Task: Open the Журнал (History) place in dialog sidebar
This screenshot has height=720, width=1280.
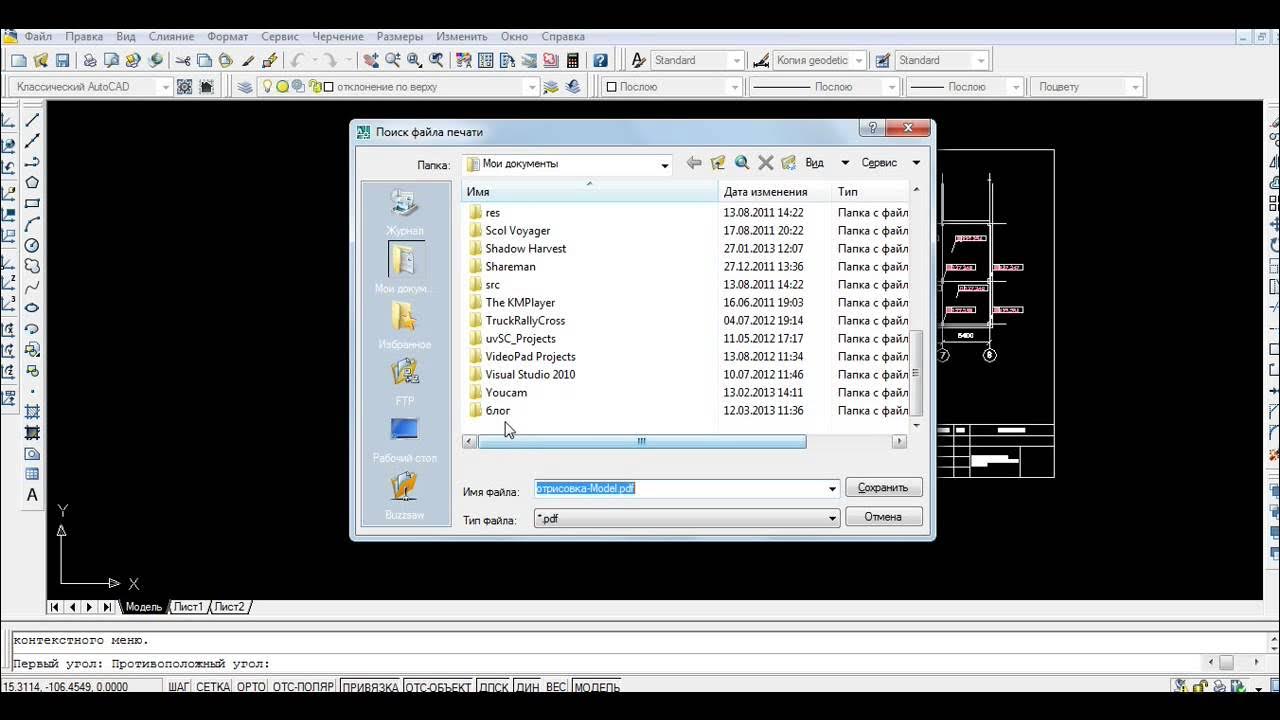Action: point(405,212)
